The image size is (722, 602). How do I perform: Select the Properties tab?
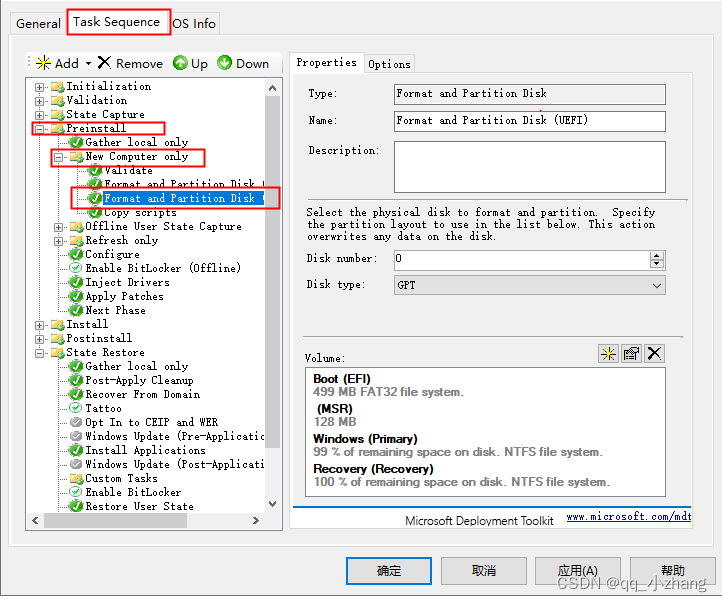(x=326, y=62)
